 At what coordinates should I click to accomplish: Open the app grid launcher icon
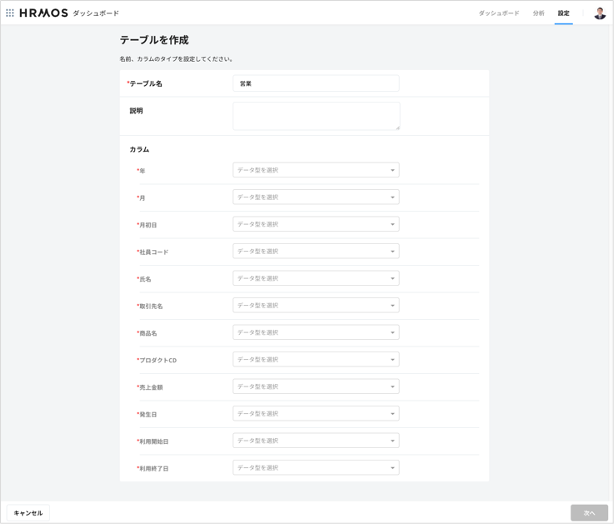(x=10, y=13)
